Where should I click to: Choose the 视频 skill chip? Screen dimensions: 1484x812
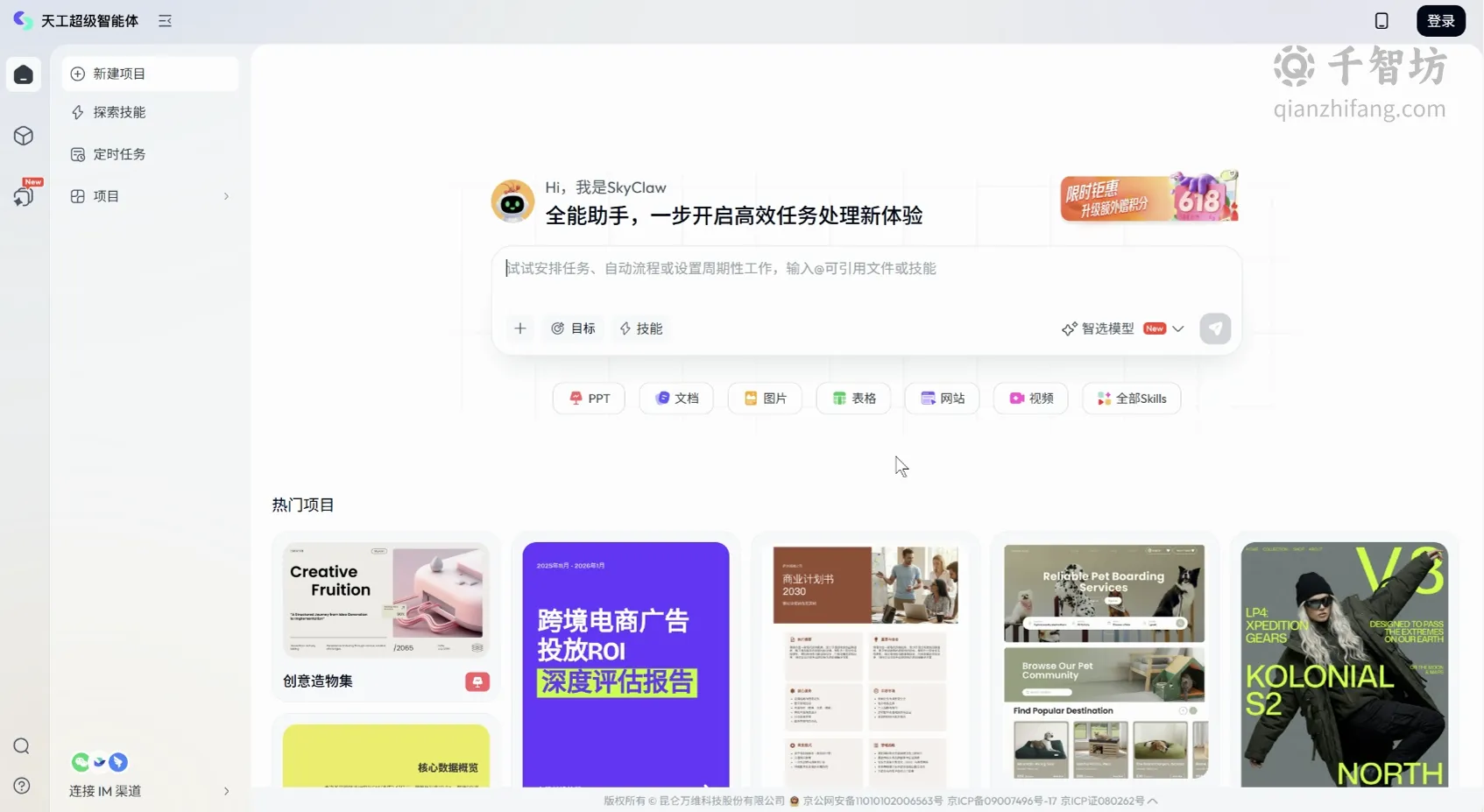tap(1030, 399)
